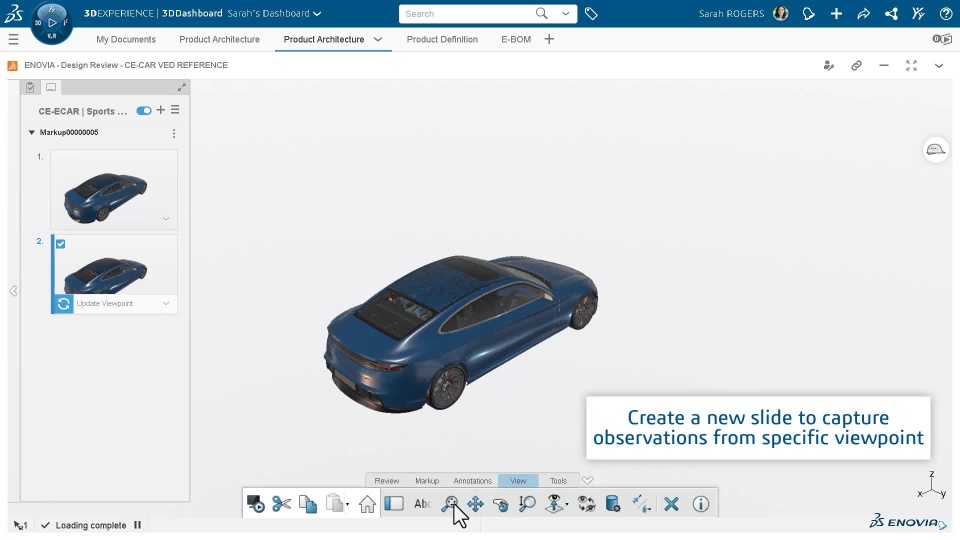Click the search magnifier icon
The height and width of the screenshot is (540, 960).
coord(541,13)
